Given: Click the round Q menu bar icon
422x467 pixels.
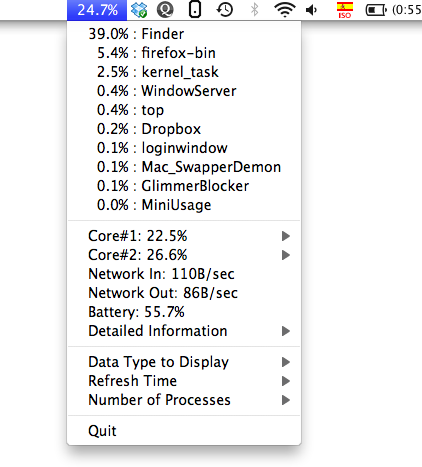Looking at the screenshot, I should [165, 10].
